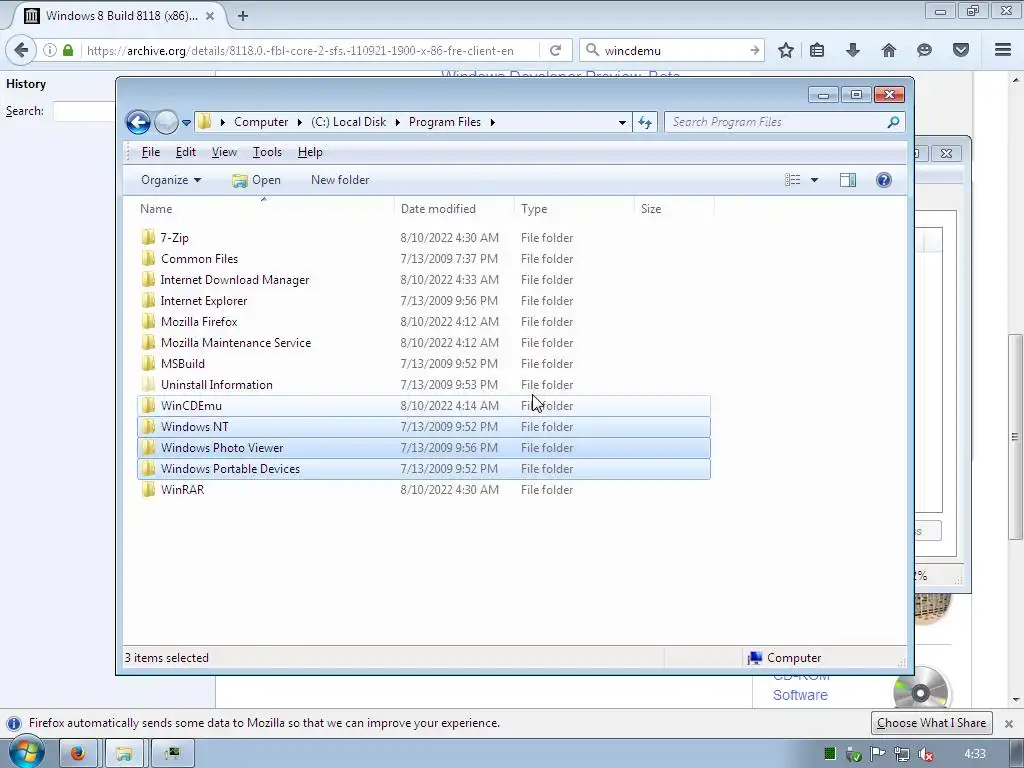Select the Mozilla Firefox folder
This screenshot has width=1024, height=768.
click(x=424, y=321)
